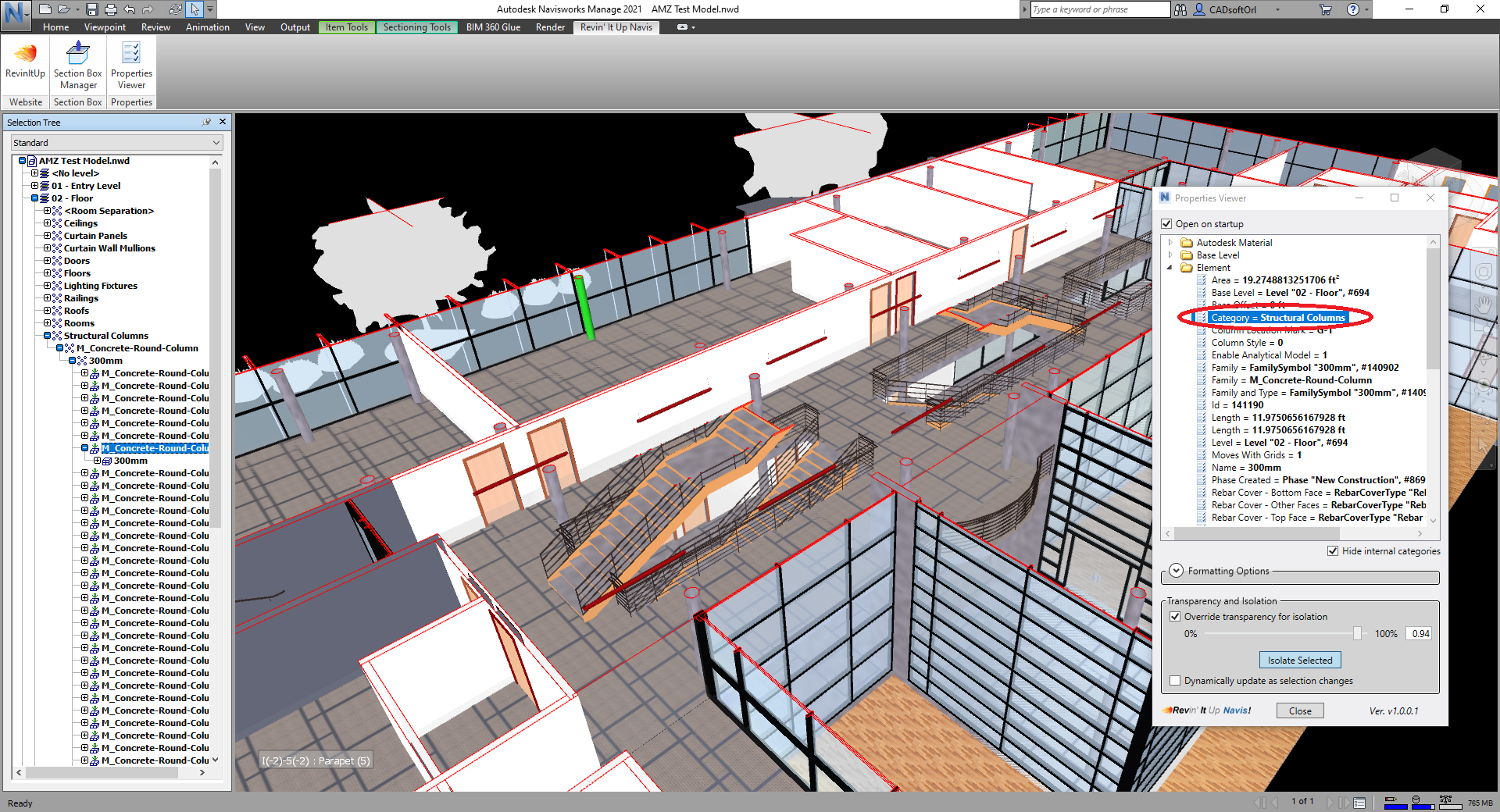This screenshot has height=812, width=1500.
Task: Enable Dynamically update as selection changes
Action: [x=1175, y=681]
